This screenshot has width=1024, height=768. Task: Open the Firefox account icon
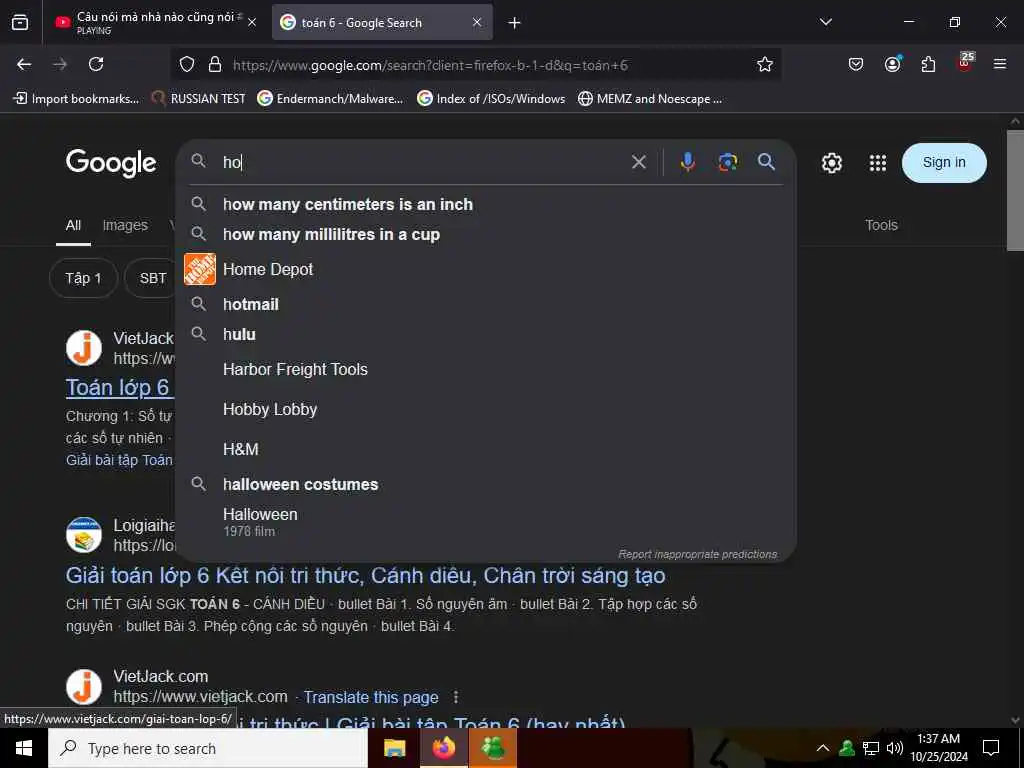(x=892, y=64)
